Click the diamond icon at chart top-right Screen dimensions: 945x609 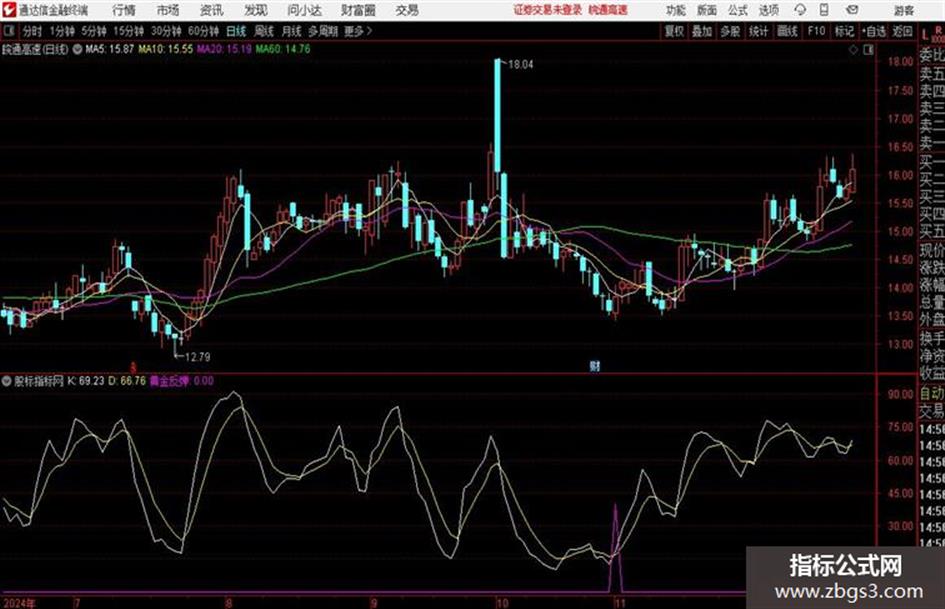pos(853,50)
